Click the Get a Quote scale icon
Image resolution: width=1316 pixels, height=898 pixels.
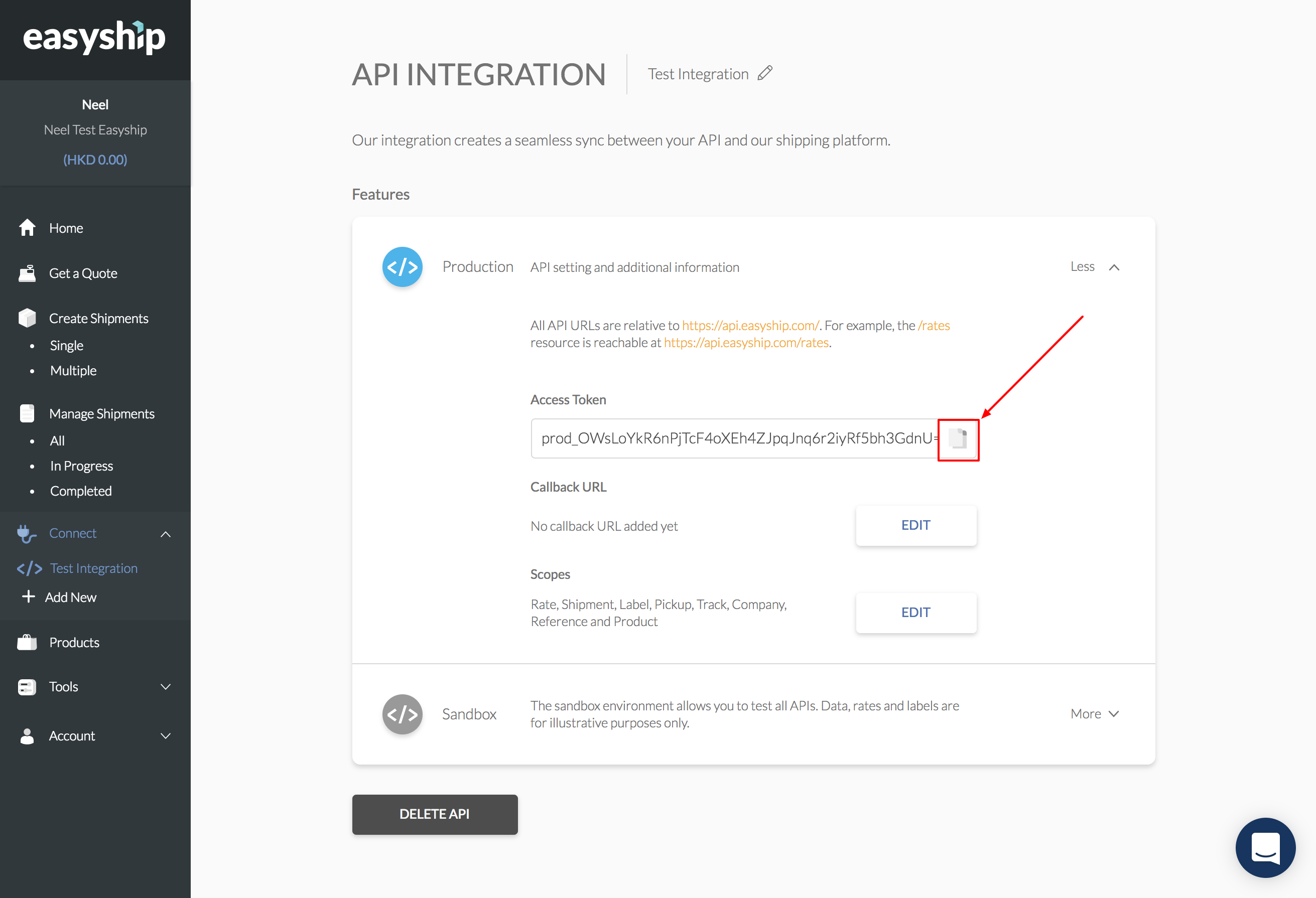point(27,273)
